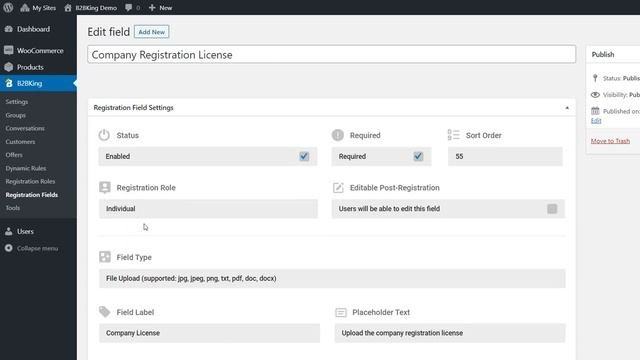The height and width of the screenshot is (360, 640).
Task: Click the B2BKing Demo home icon
Action: [68, 8]
